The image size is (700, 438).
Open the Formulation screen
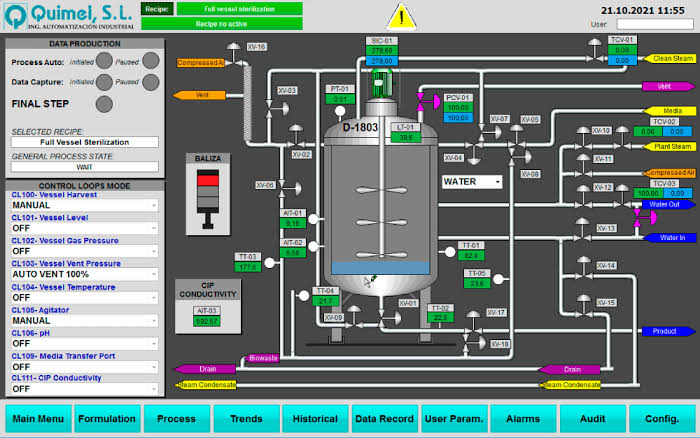107,419
